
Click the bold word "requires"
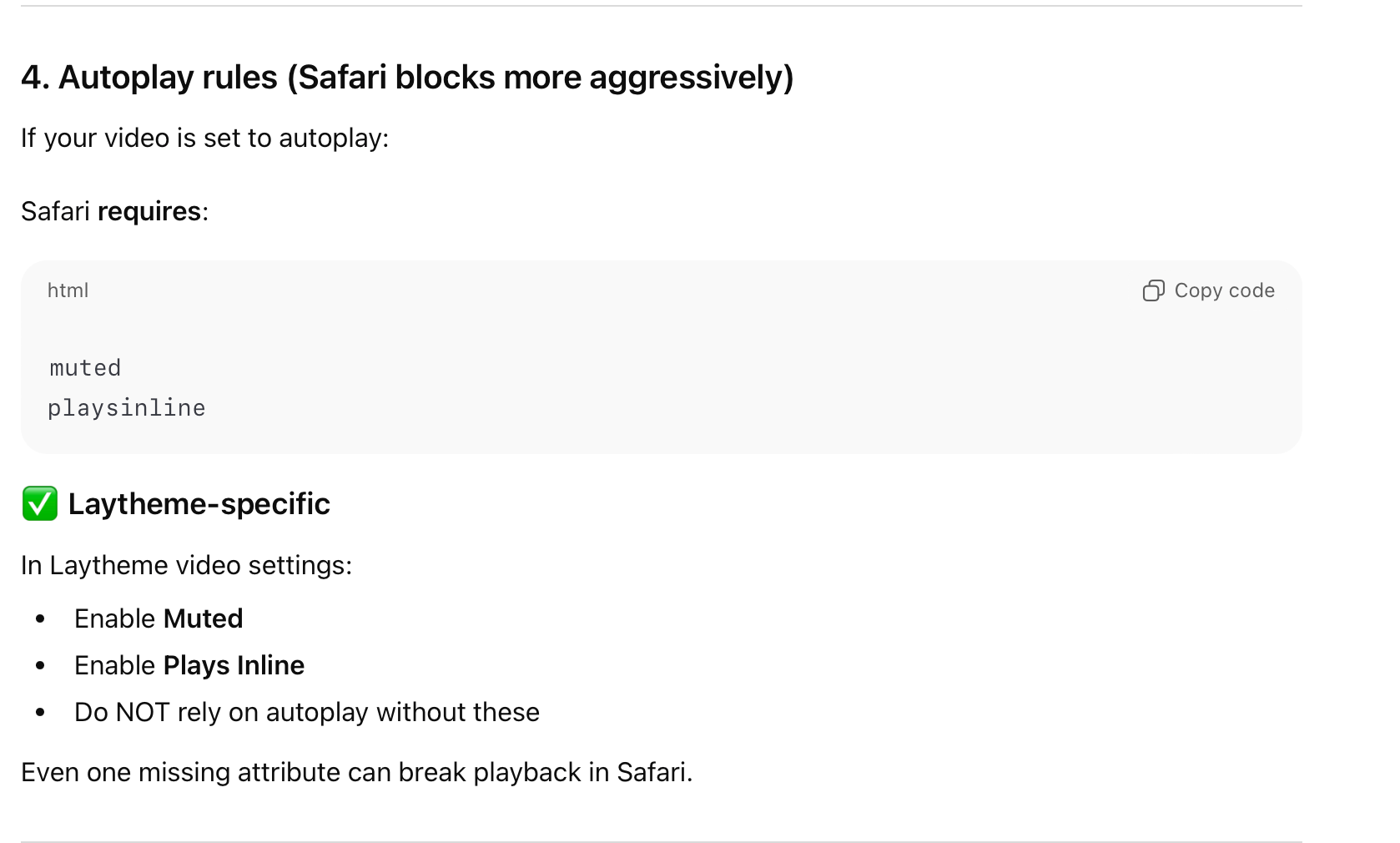click(149, 211)
